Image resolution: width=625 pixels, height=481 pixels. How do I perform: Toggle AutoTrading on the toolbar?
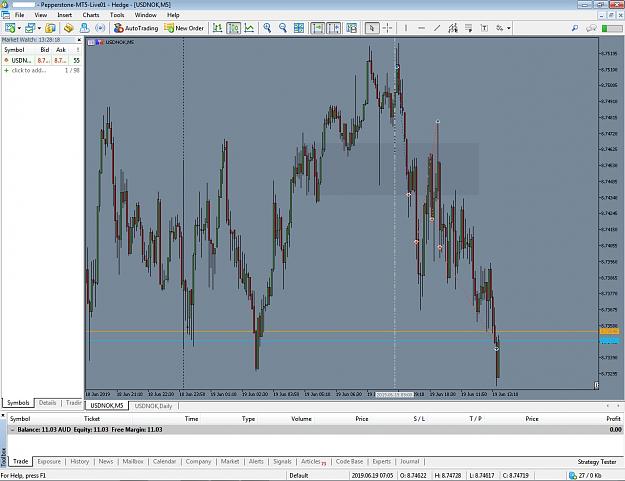click(136, 28)
